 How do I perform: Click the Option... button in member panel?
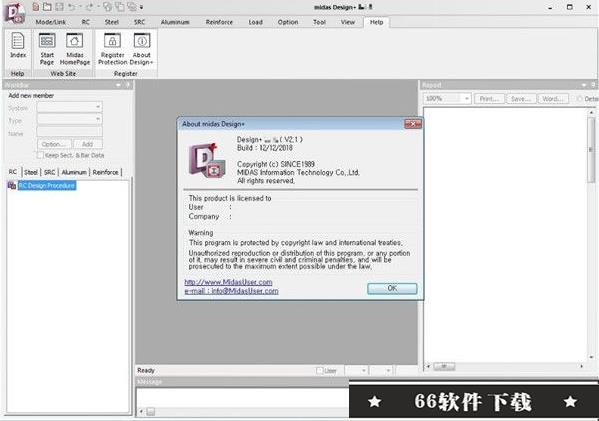(x=54, y=144)
